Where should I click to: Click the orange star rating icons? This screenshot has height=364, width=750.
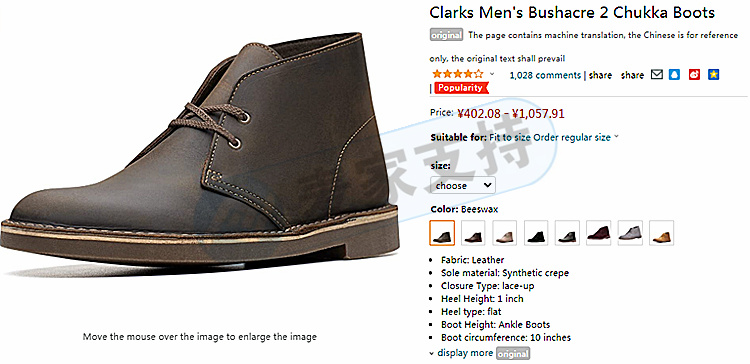458,74
